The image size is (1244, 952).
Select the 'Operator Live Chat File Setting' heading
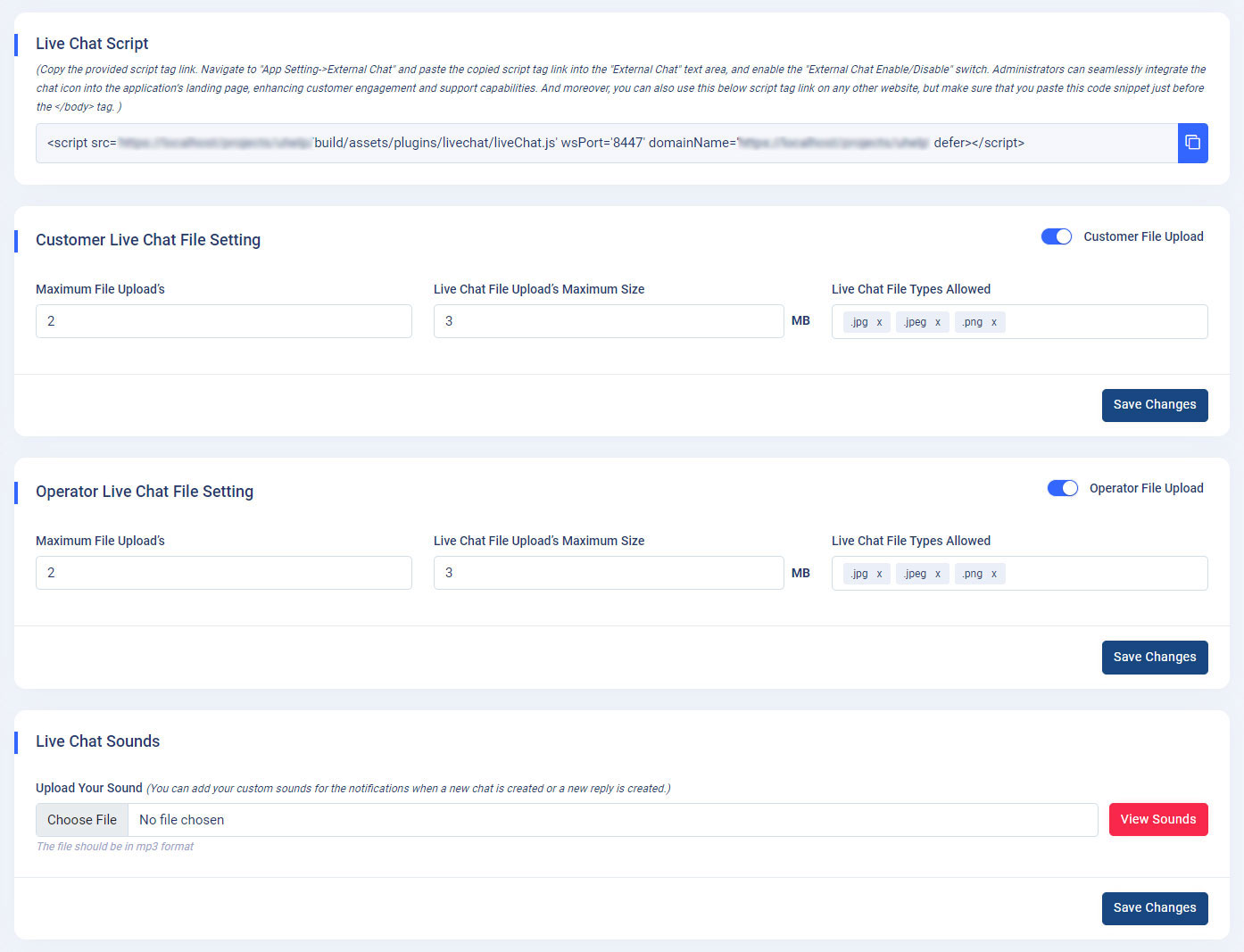click(145, 492)
